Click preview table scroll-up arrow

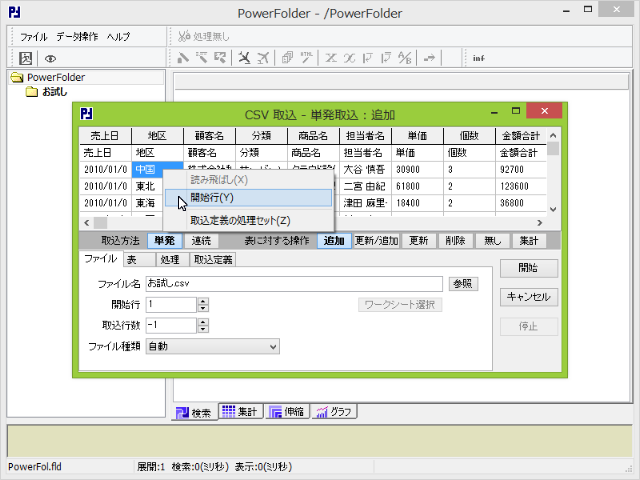pos(553,136)
